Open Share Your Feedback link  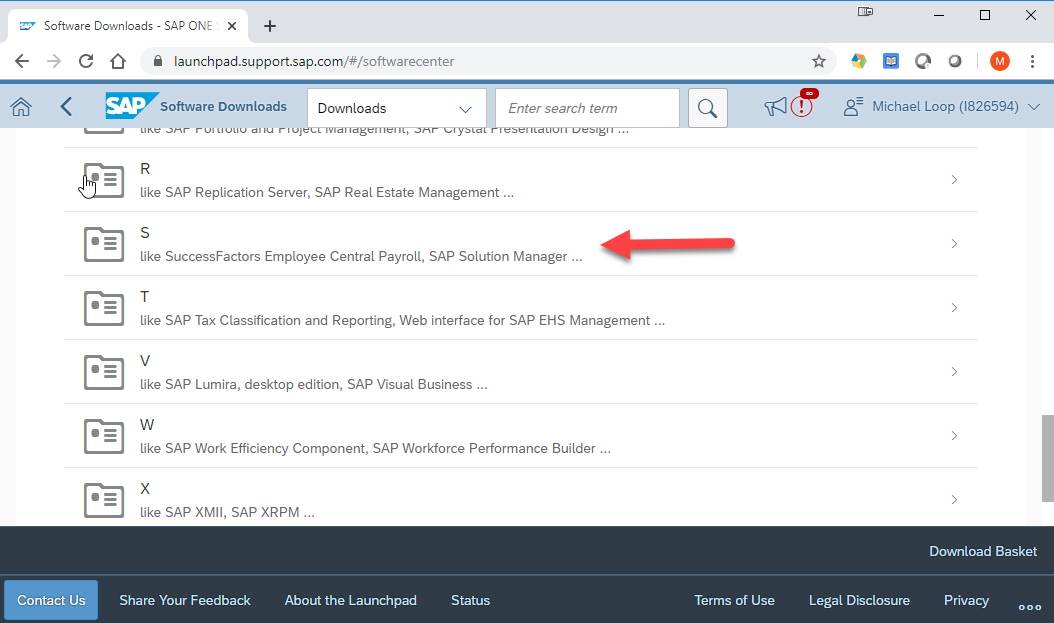coord(185,600)
